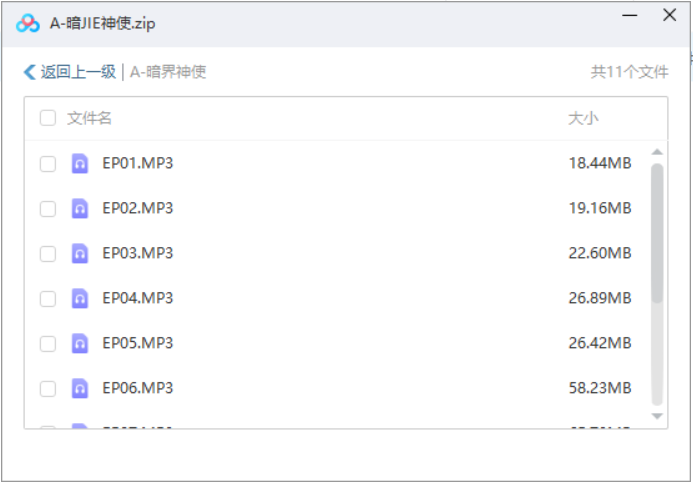Click the 返回上一级 back link
Viewport: 693px width, 484px height.
[x=77, y=72]
